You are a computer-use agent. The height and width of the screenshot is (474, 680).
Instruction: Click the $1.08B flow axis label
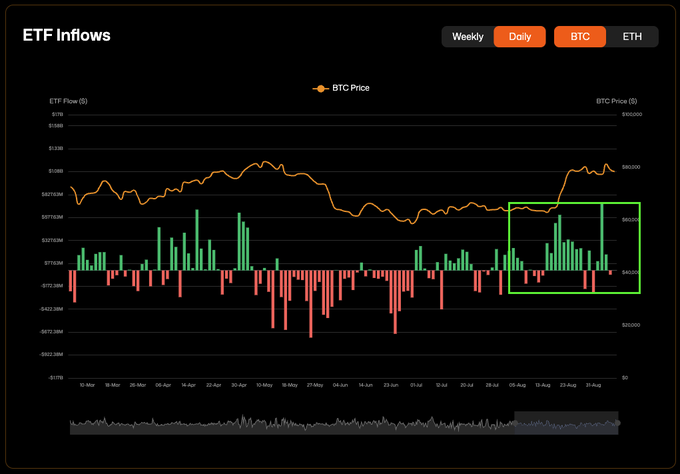click(56, 171)
